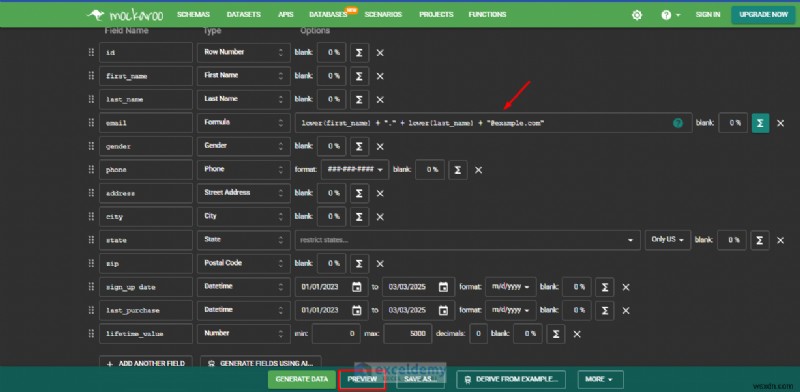Open calendar for last_purchase end date
Viewport: 800px width, 392px height.
(x=443, y=310)
